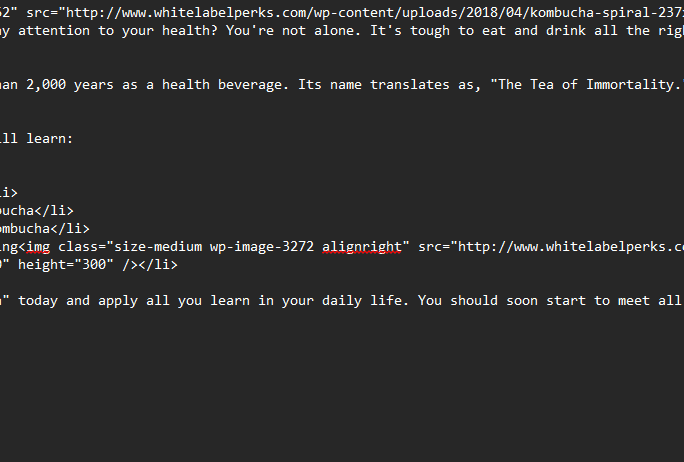Click the word "tough" in the second line

coord(430,31)
